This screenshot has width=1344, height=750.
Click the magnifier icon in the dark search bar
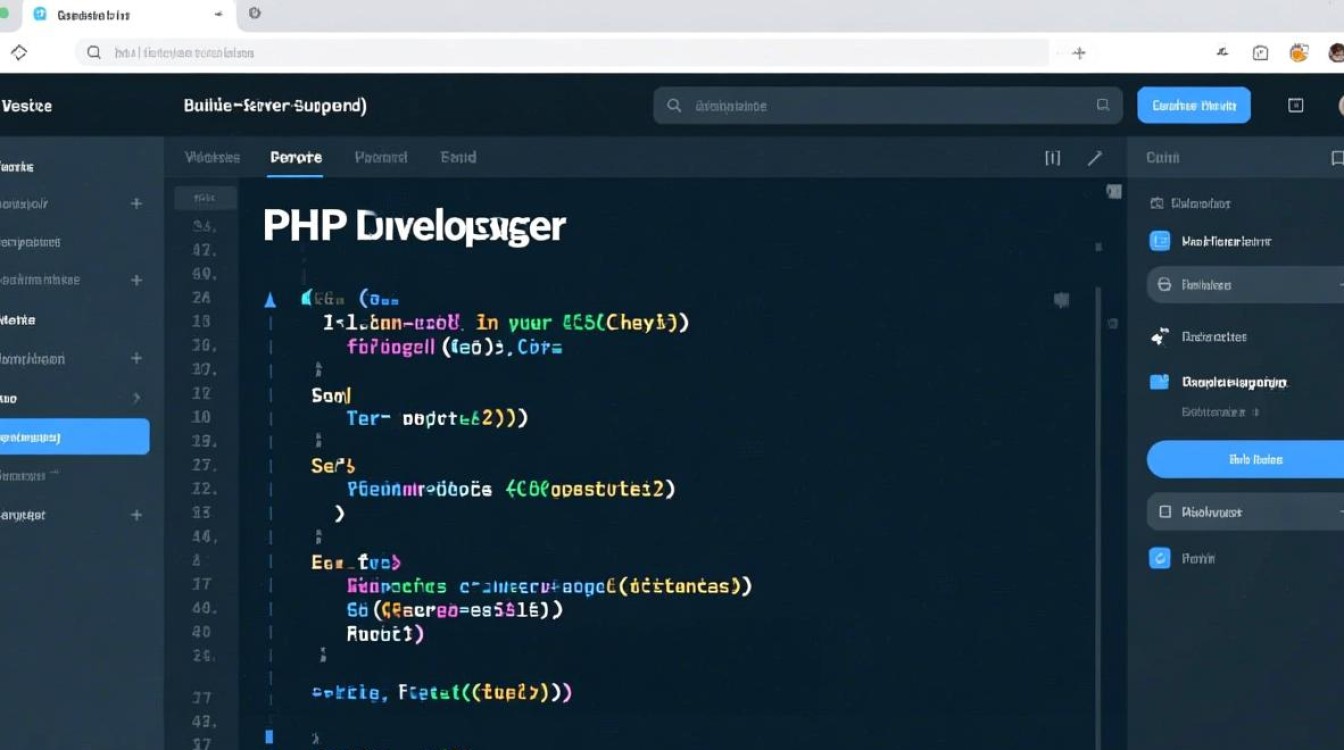(674, 105)
